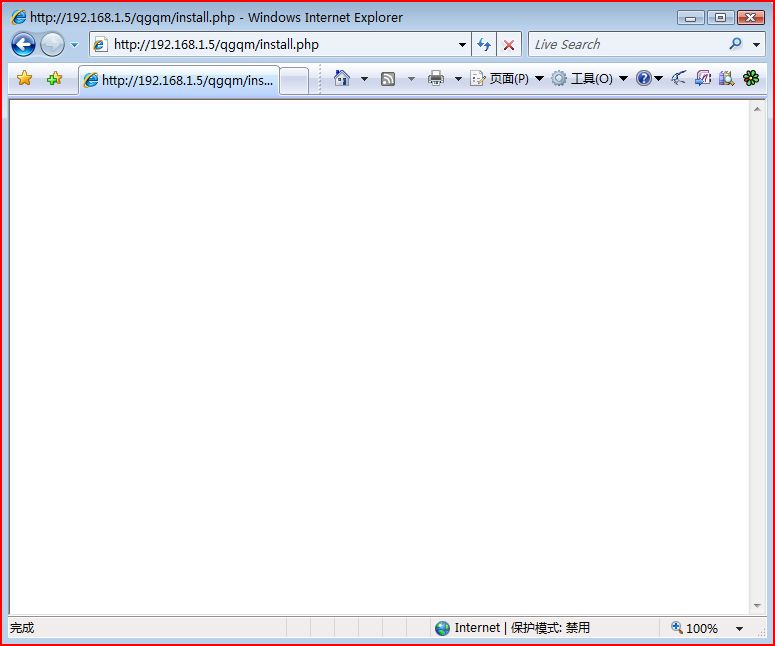The height and width of the screenshot is (646, 775).
Task: Click the search magnifier icon
Action: (736, 44)
